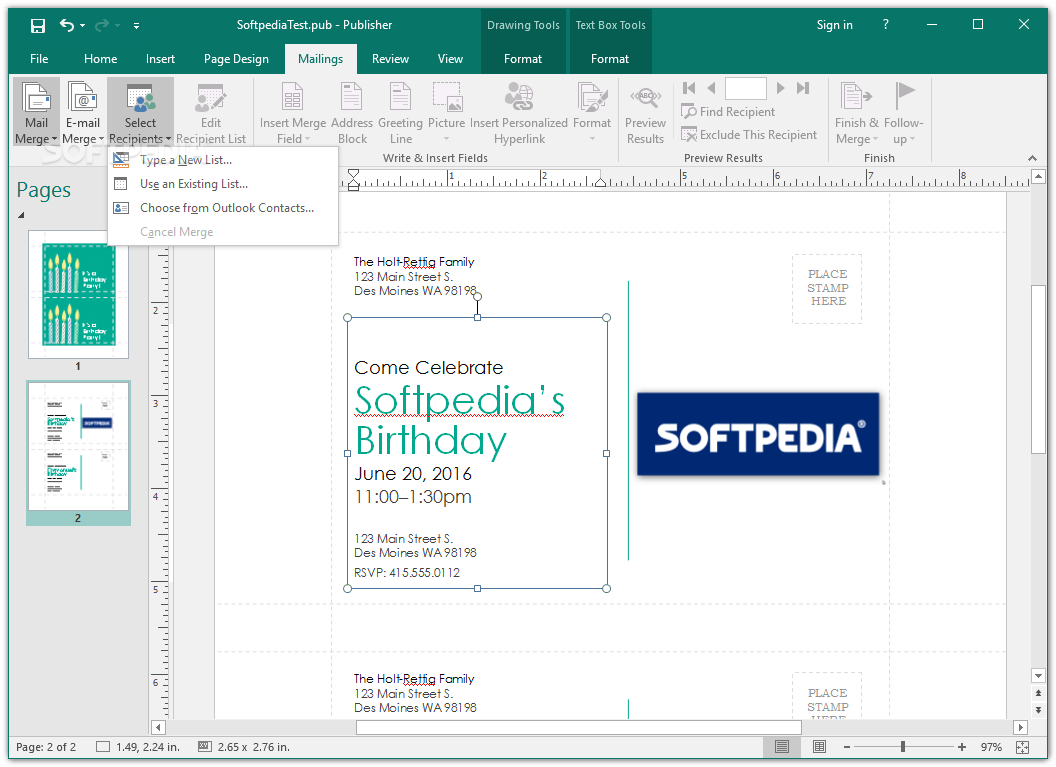Image resolution: width=1056 pixels, height=767 pixels.
Task: Click the horizontal scrollbar left arrow
Action: coord(158,727)
